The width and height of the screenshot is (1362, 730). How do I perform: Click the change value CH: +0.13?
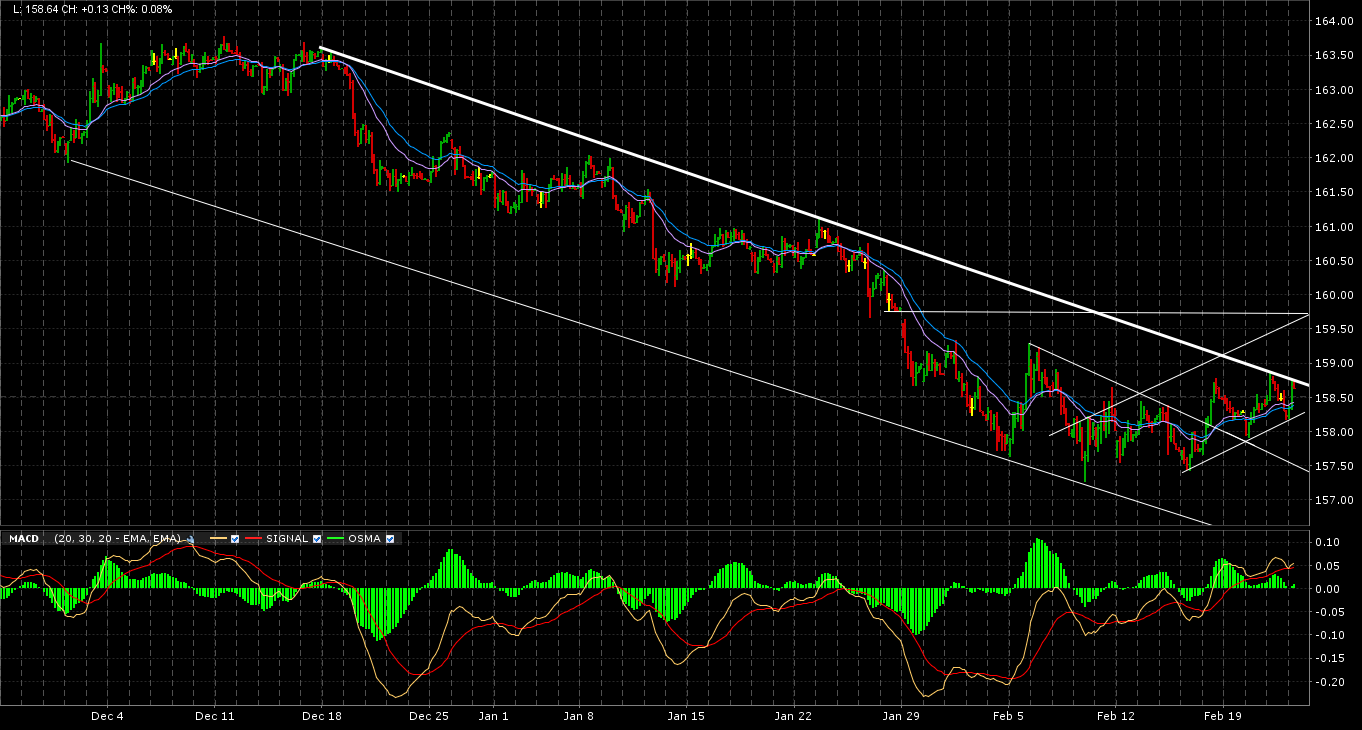click(83, 9)
